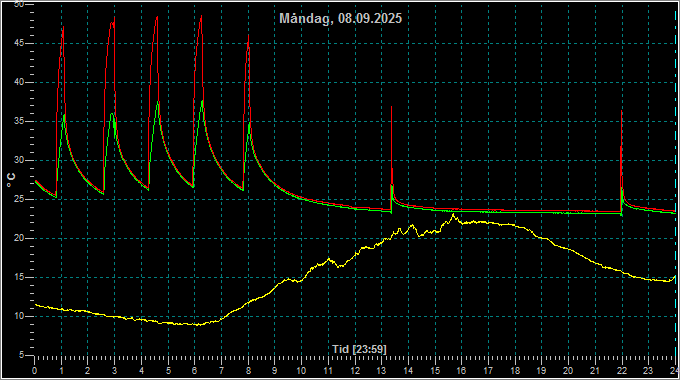
Task: Click the yellow curve maximum before hour 16
Action: tap(453, 214)
